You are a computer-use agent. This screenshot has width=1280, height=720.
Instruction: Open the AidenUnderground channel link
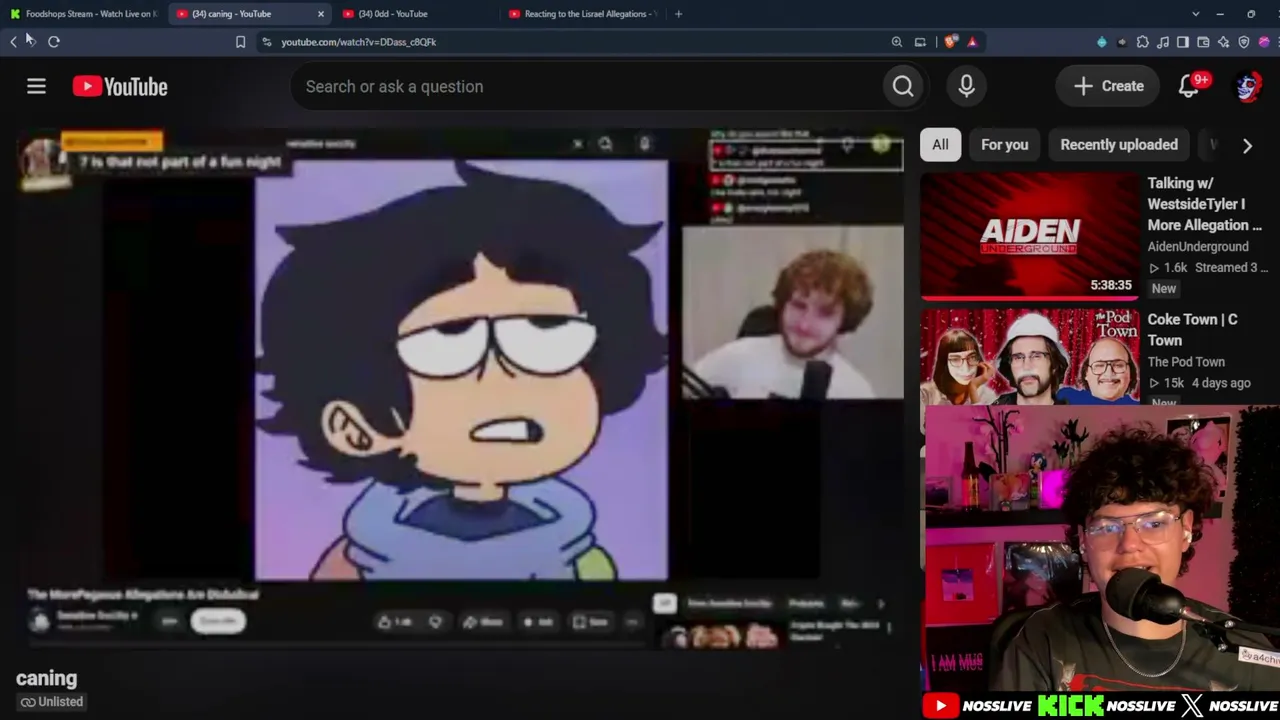coord(1198,246)
